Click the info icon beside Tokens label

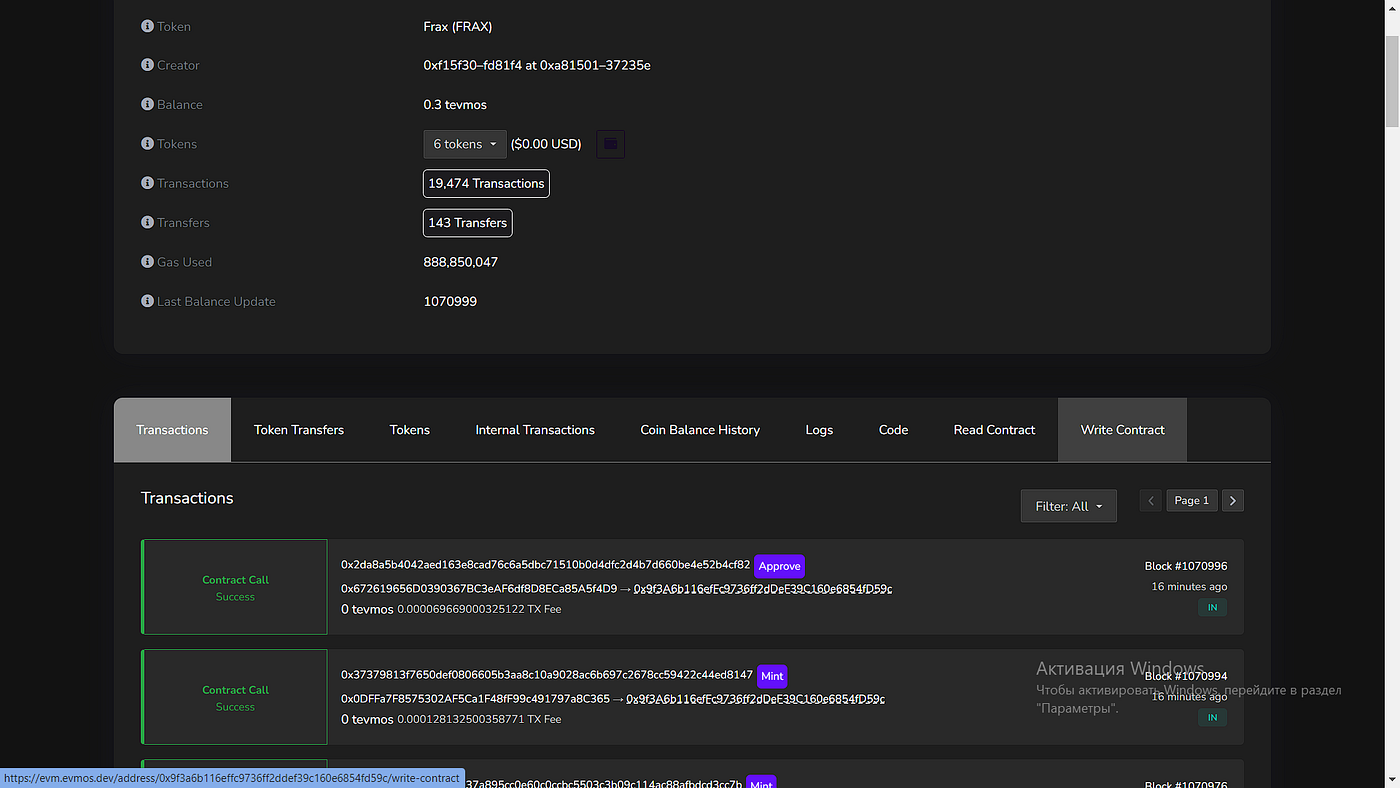pos(148,144)
